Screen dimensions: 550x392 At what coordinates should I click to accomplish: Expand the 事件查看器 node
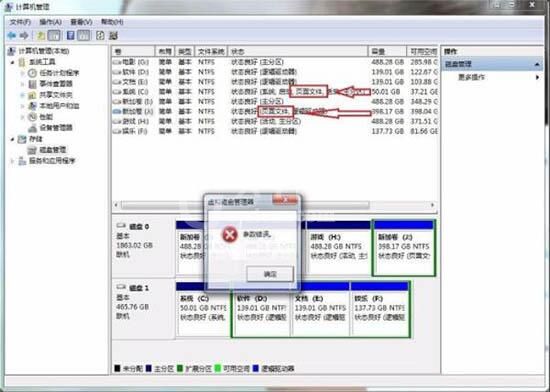pos(23,84)
